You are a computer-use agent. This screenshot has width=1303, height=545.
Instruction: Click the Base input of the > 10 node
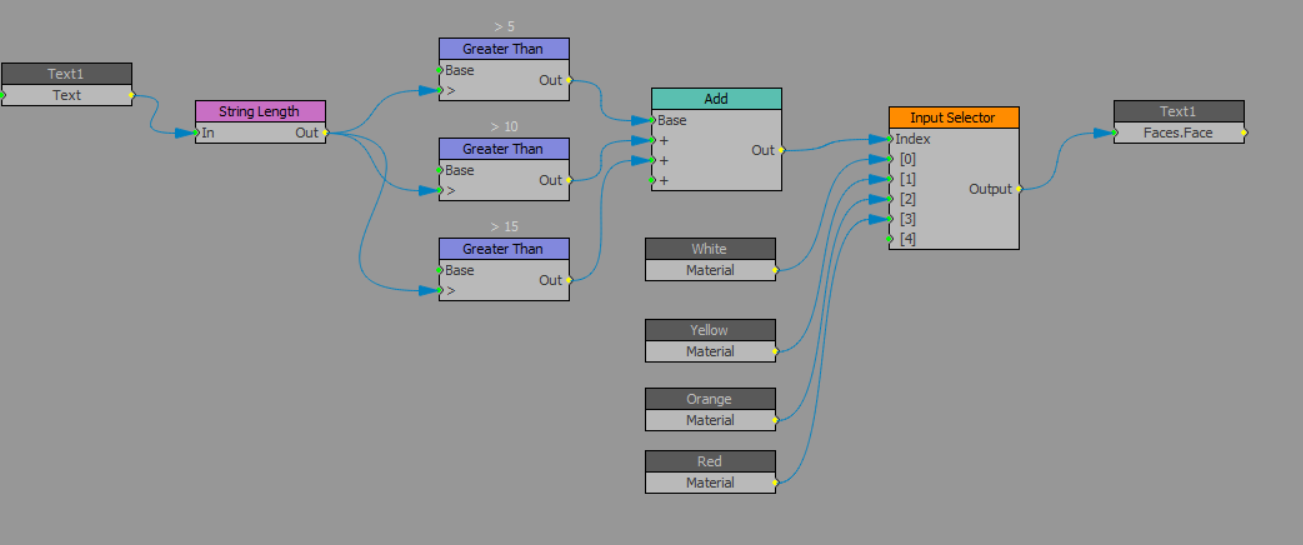pyautogui.click(x=440, y=170)
